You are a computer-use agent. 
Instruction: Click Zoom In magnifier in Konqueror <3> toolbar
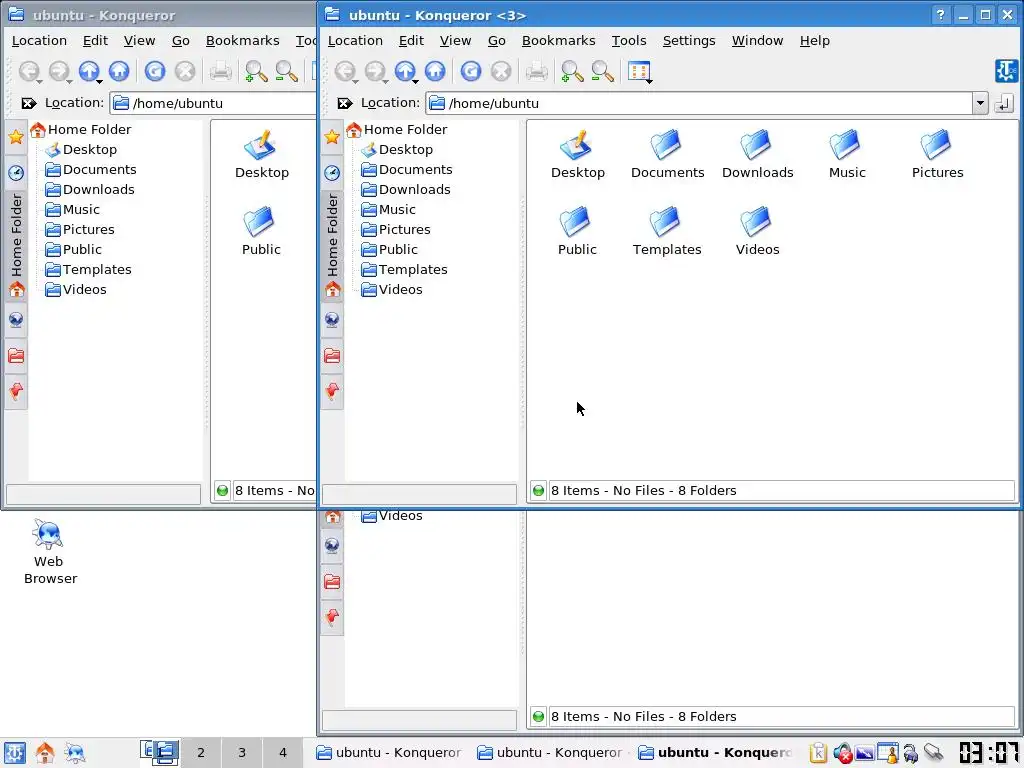tap(572, 71)
